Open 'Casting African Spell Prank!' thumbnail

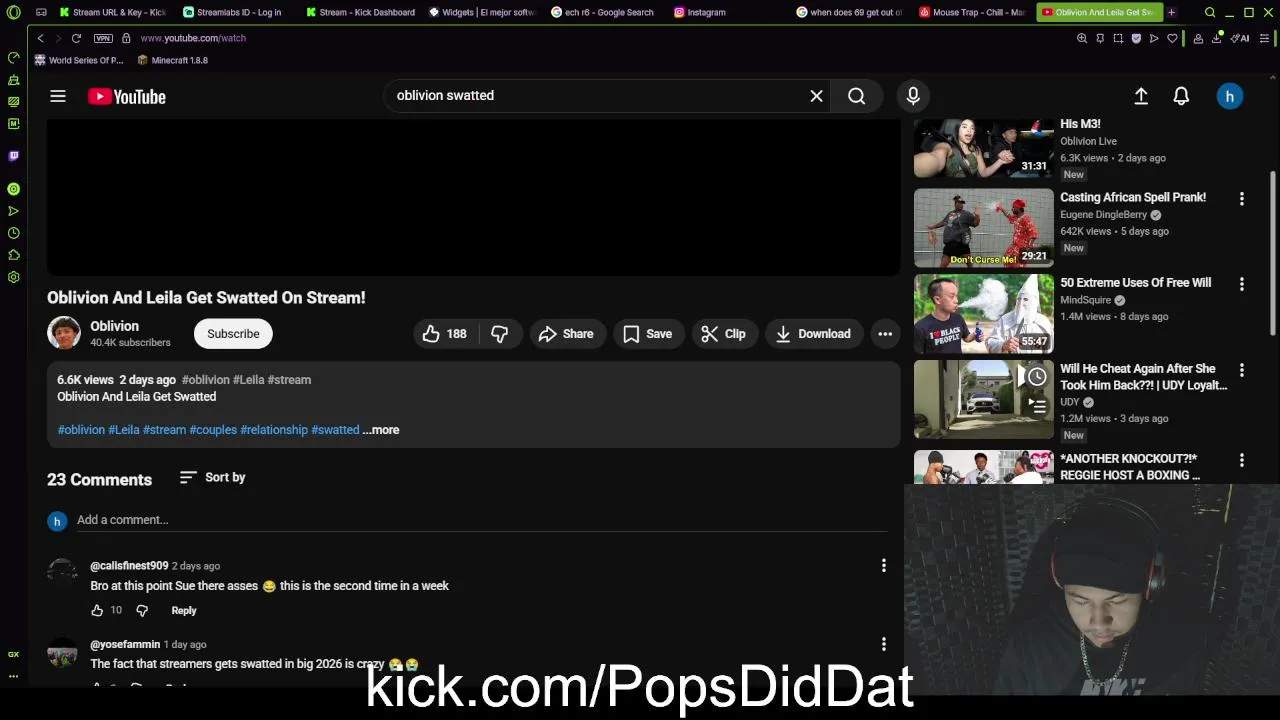(x=984, y=228)
